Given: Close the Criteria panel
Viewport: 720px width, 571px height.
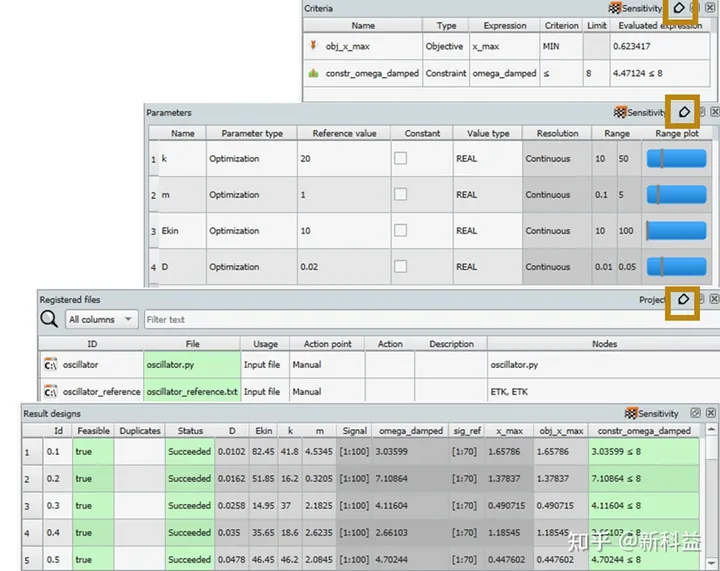Looking at the screenshot, I should (710, 8).
